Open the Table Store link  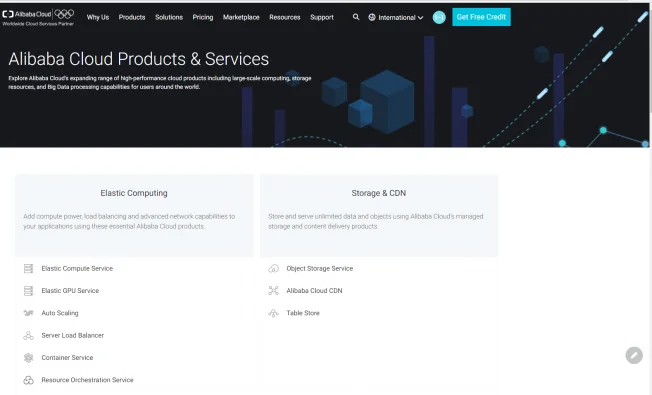(x=303, y=313)
